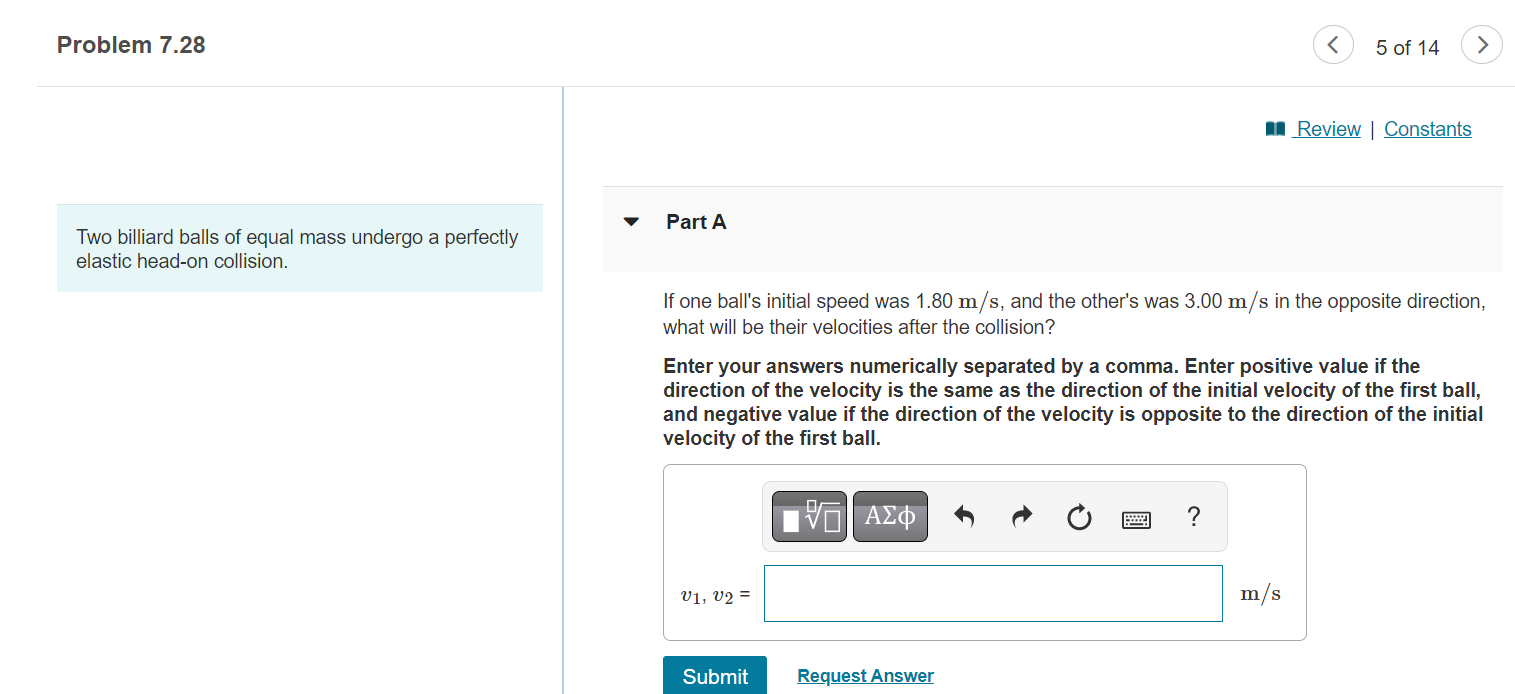Collapse Part A with its disclosure triangle

tap(630, 222)
